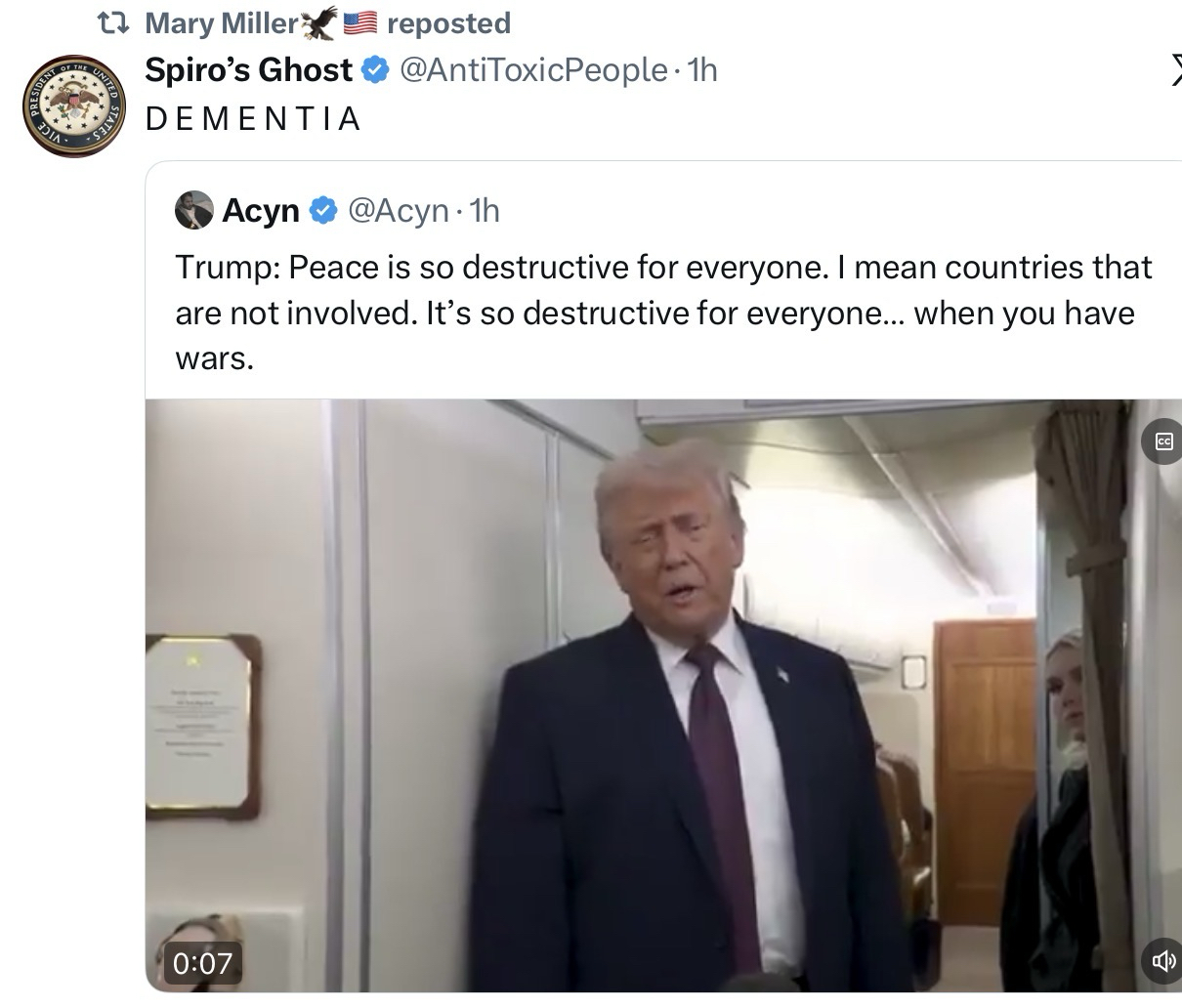Screen dimensions: 1182x1008
Task: Open Mary Miller's profile from the repost line
Action: pos(222,22)
